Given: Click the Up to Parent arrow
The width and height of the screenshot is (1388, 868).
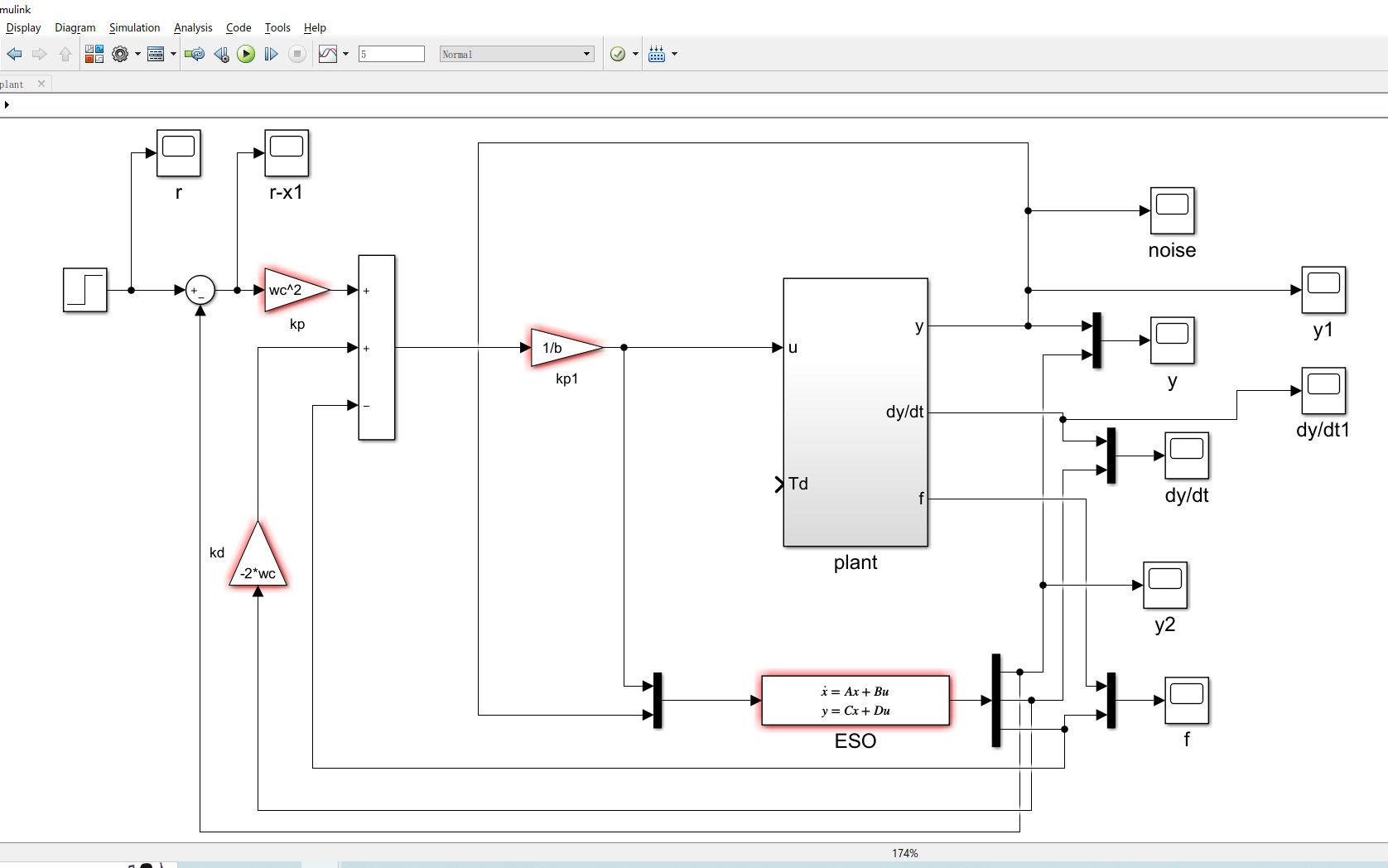Looking at the screenshot, I should [65, 54].
